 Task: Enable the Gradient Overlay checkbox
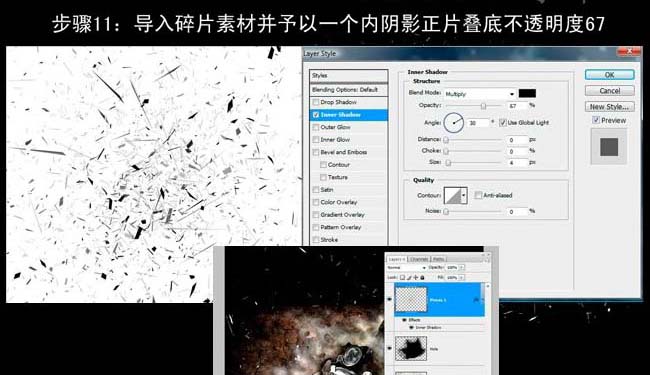[x=316, y=215]
